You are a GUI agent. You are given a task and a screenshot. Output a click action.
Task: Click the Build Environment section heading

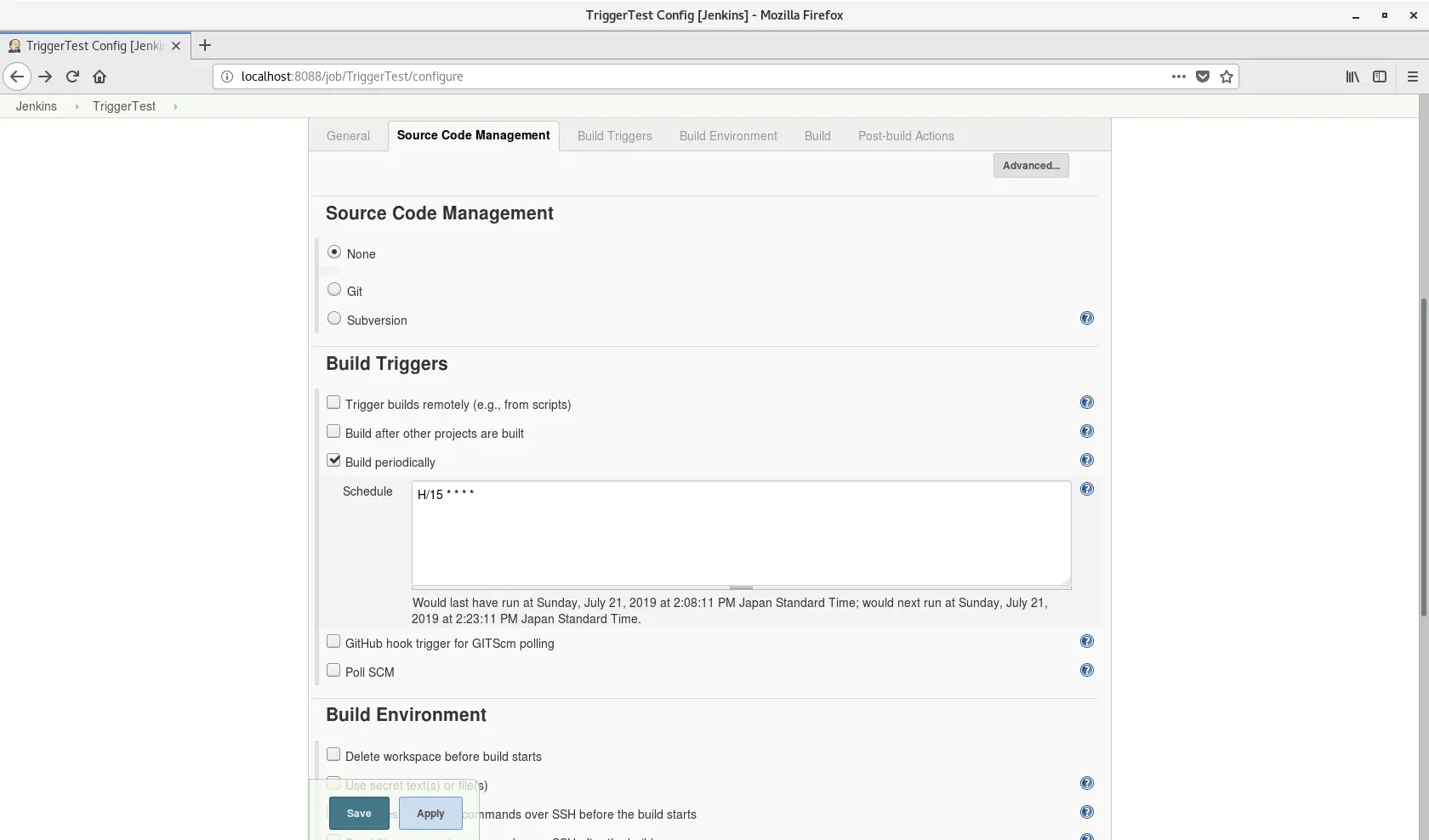point(407,715)
